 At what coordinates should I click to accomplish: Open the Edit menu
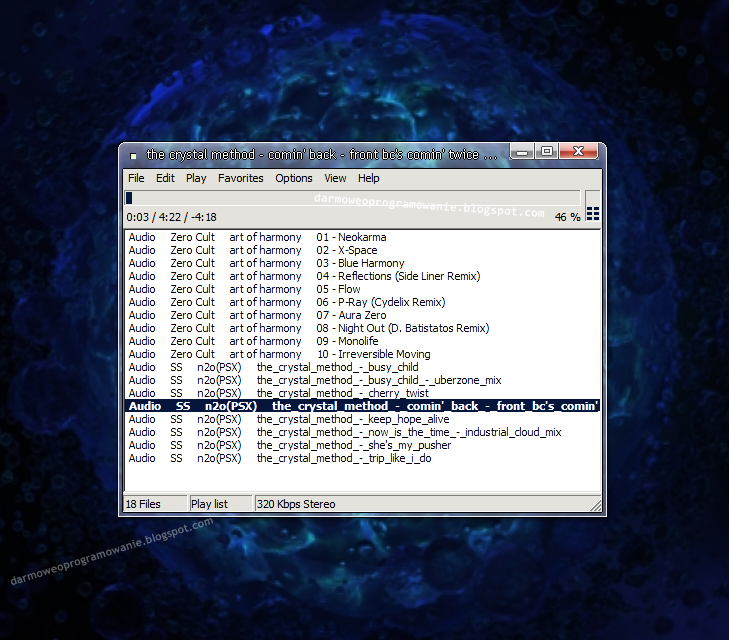tap(165, 178)
